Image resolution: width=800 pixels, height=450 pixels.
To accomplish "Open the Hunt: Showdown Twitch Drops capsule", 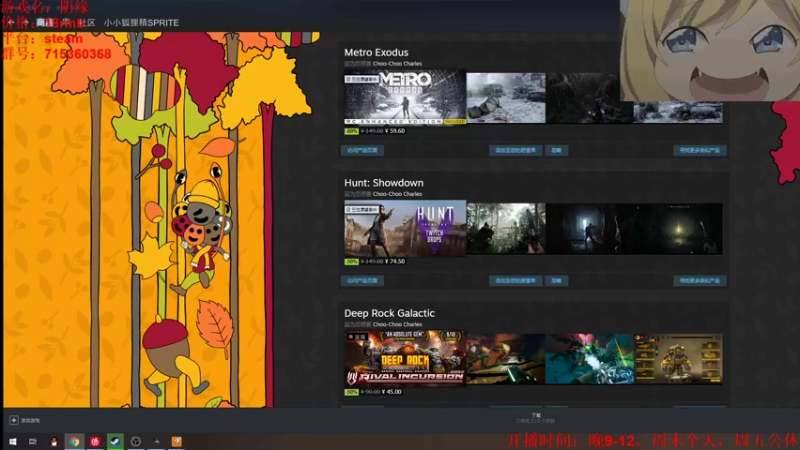I will (x=405, y=228).
